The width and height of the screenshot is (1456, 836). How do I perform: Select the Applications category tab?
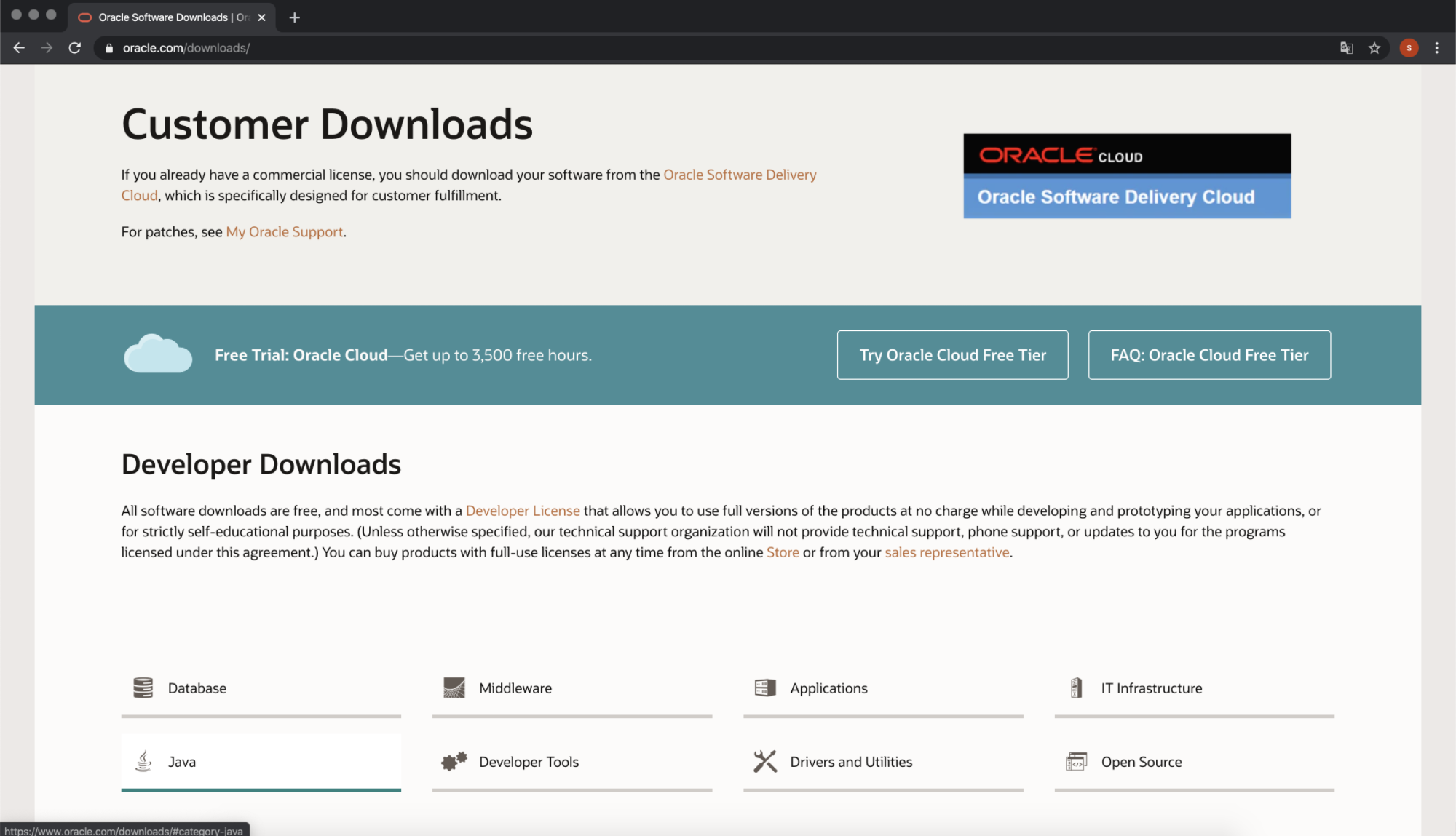(x=828, y=688)
